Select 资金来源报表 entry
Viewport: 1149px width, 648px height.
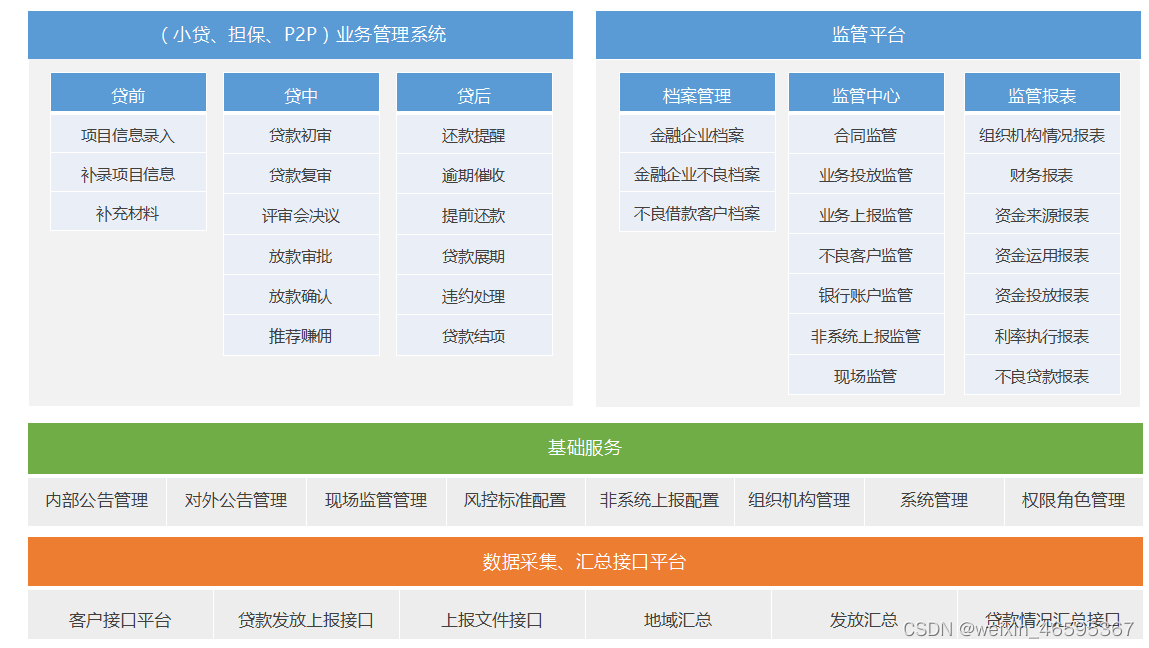click(1042, 215)
